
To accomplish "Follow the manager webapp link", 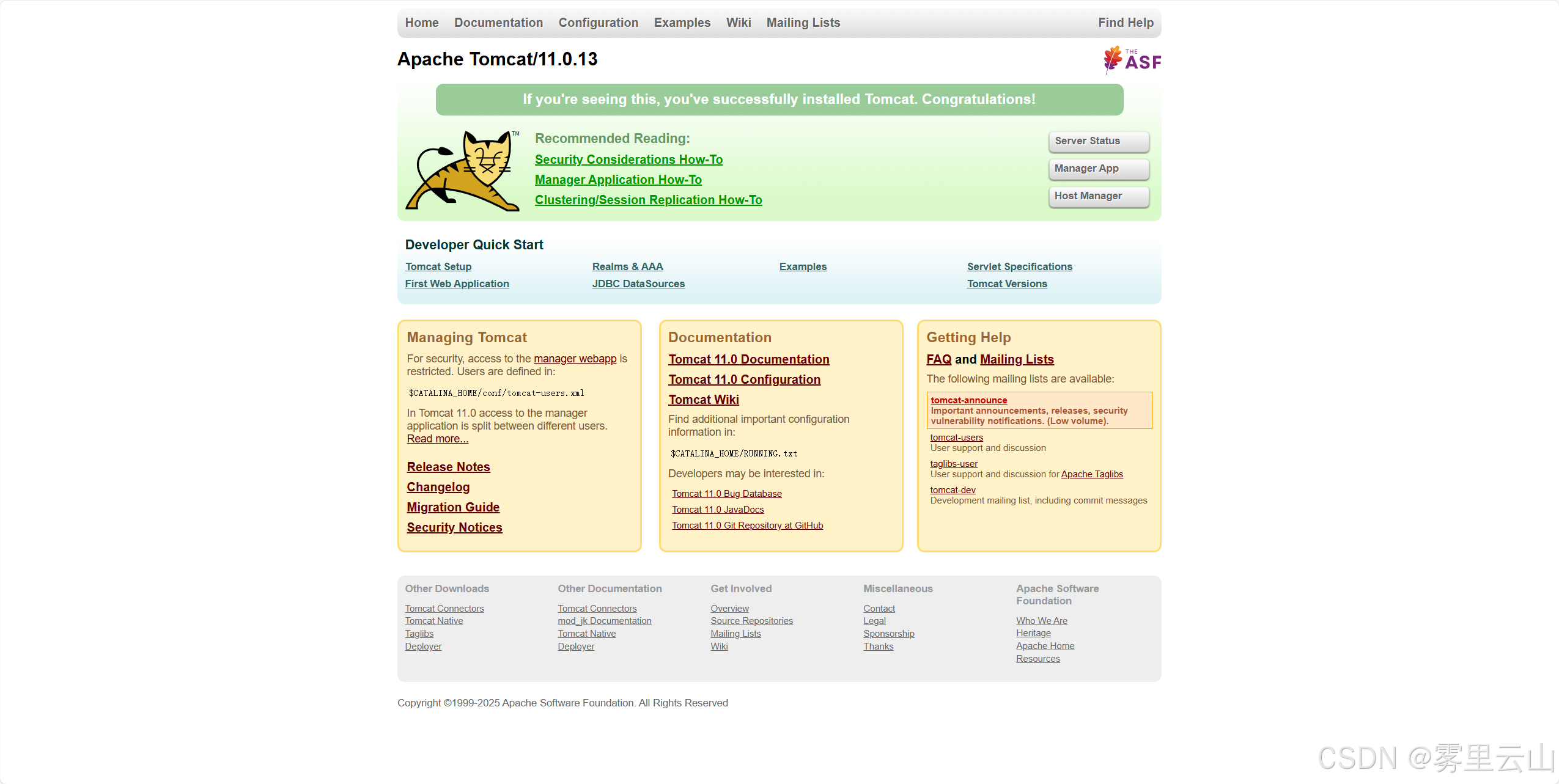I will (575, 359).
